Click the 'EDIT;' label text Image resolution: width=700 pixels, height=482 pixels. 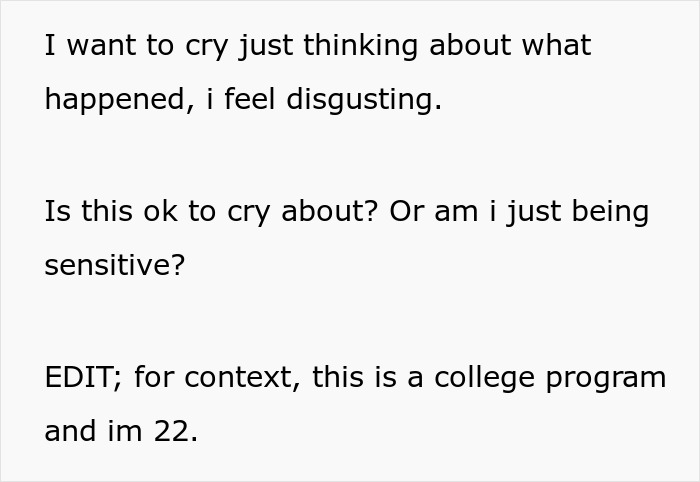click(83, 378)
